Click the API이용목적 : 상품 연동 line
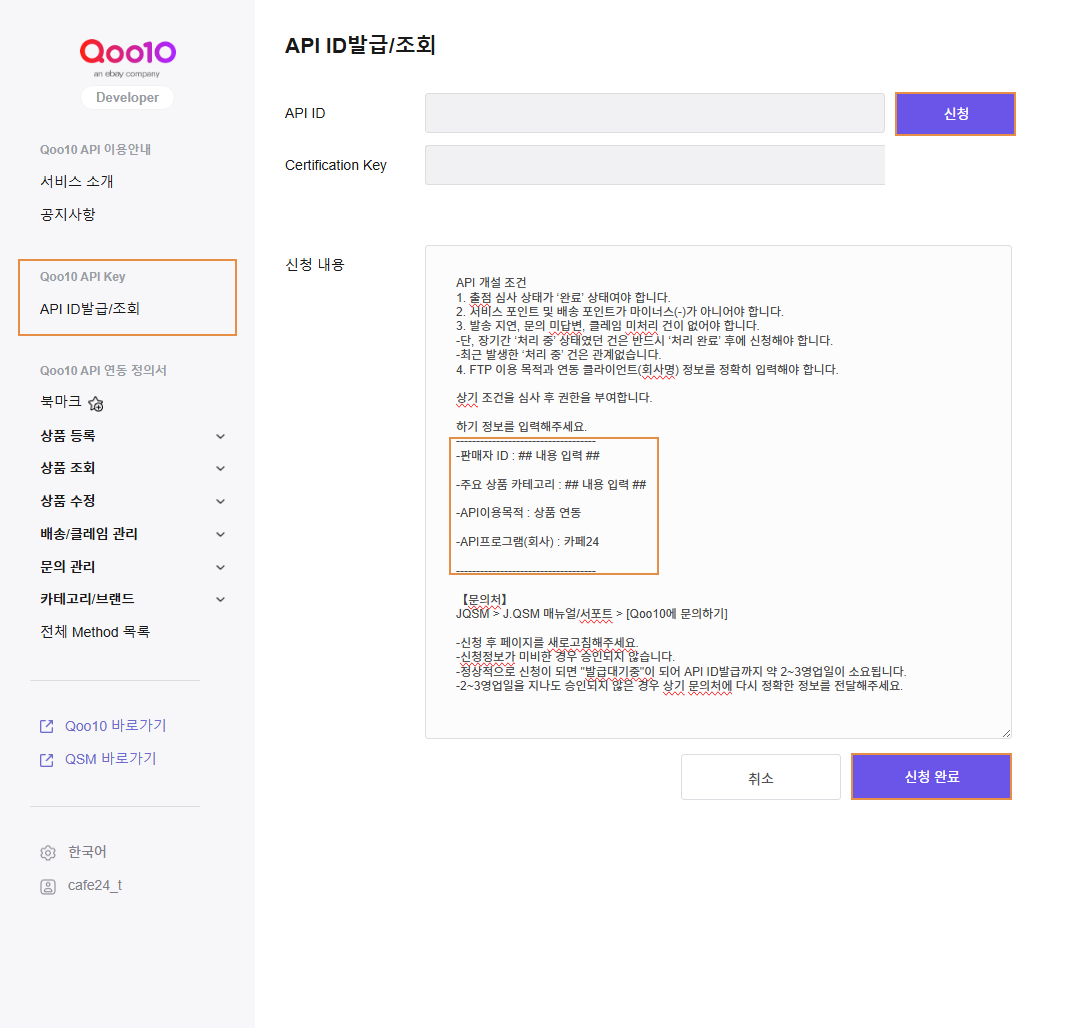This screenshot has width=1084, height=1030. (518, 513)
